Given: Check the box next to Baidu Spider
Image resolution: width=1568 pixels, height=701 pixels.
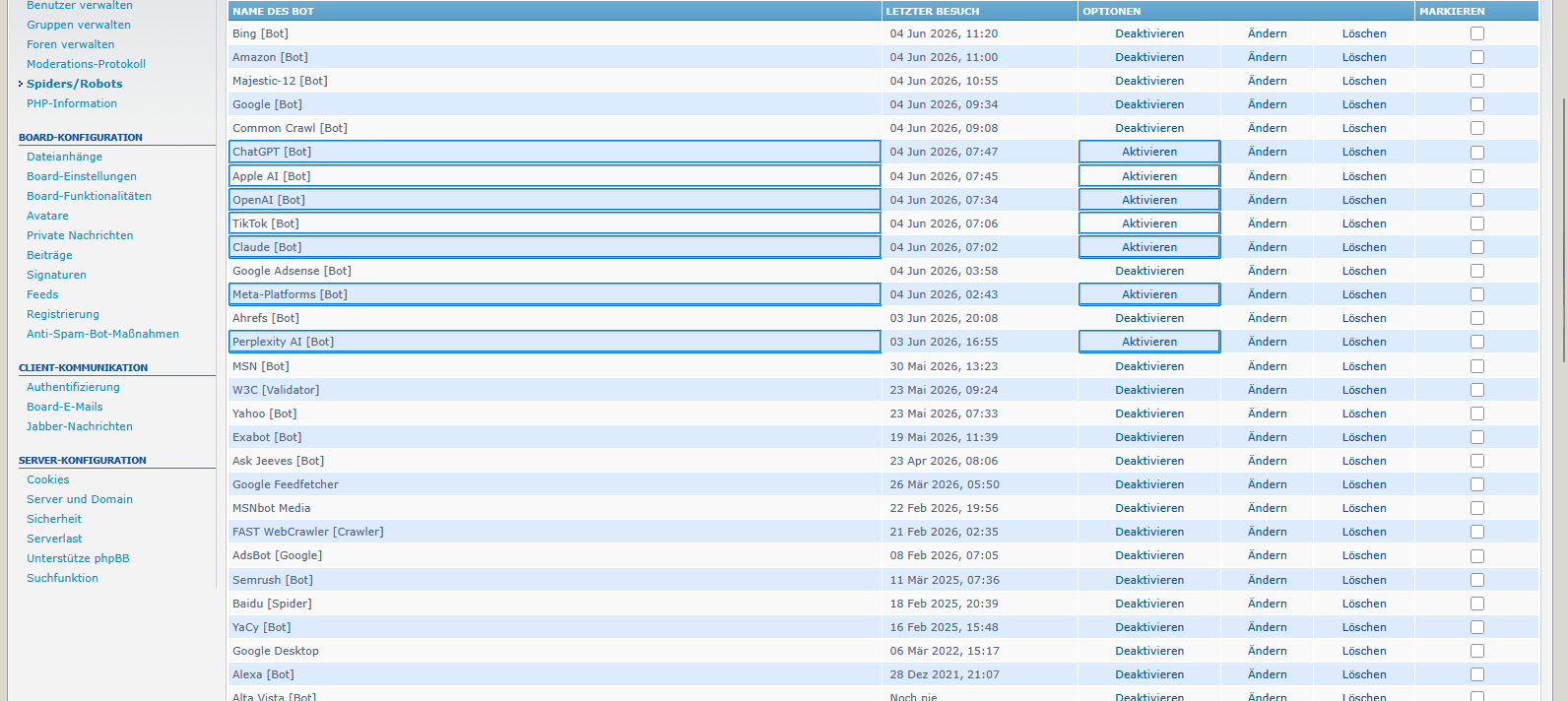Looking at the screenshot, I should click(1477, 604).
